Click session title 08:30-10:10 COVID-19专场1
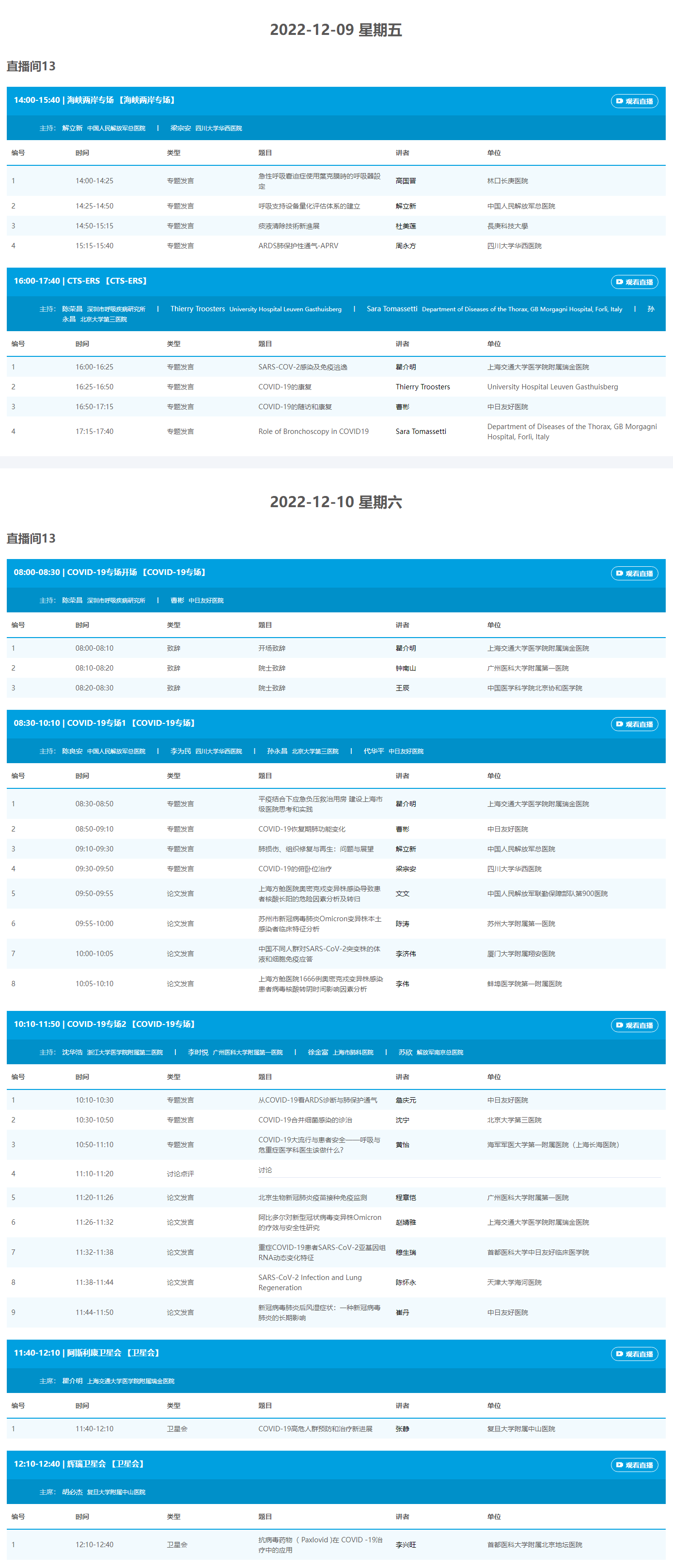Screen dimensions: 673x1568 105,724
